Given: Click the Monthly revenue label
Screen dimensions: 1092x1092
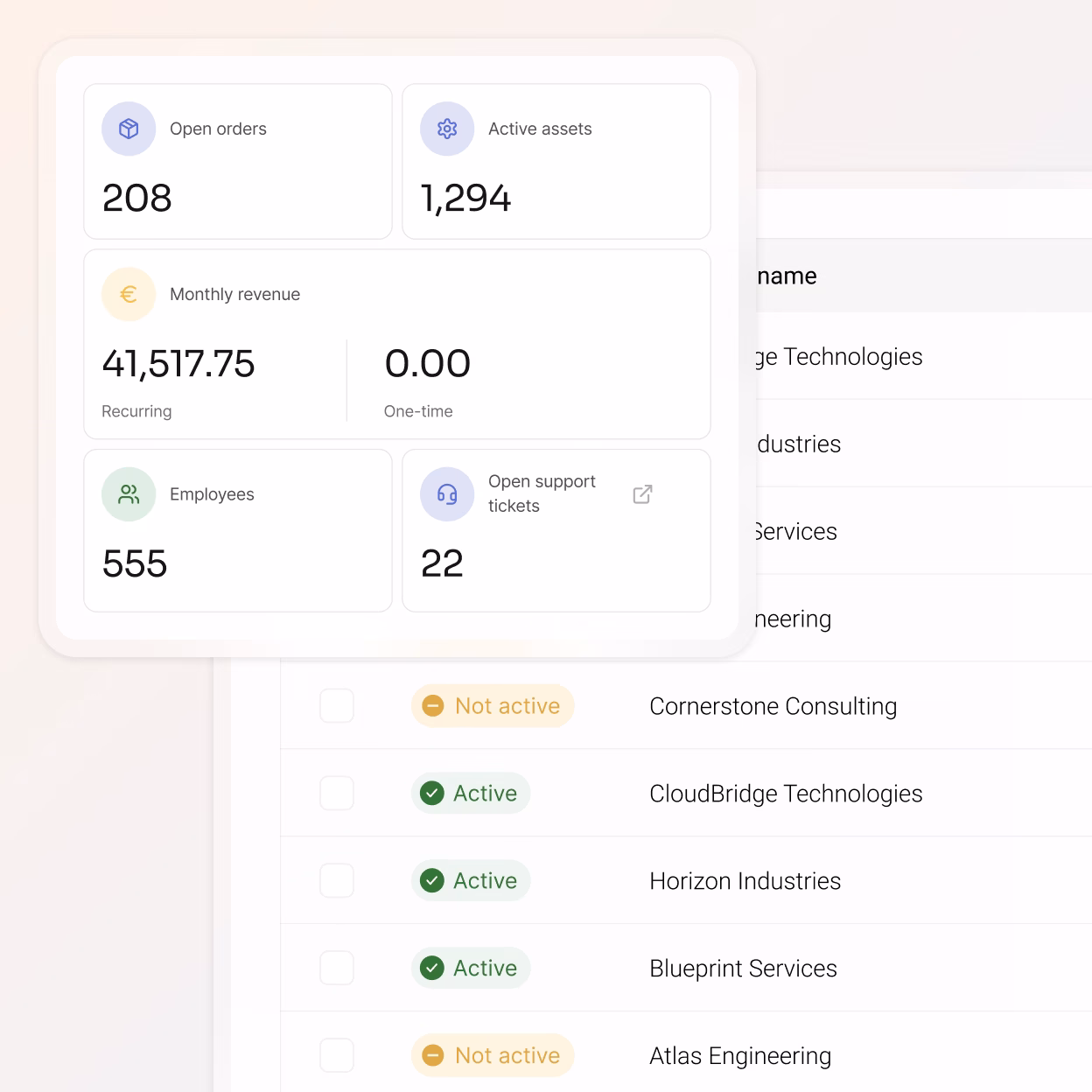Looking at the screenshot, I should pos(234,295).
